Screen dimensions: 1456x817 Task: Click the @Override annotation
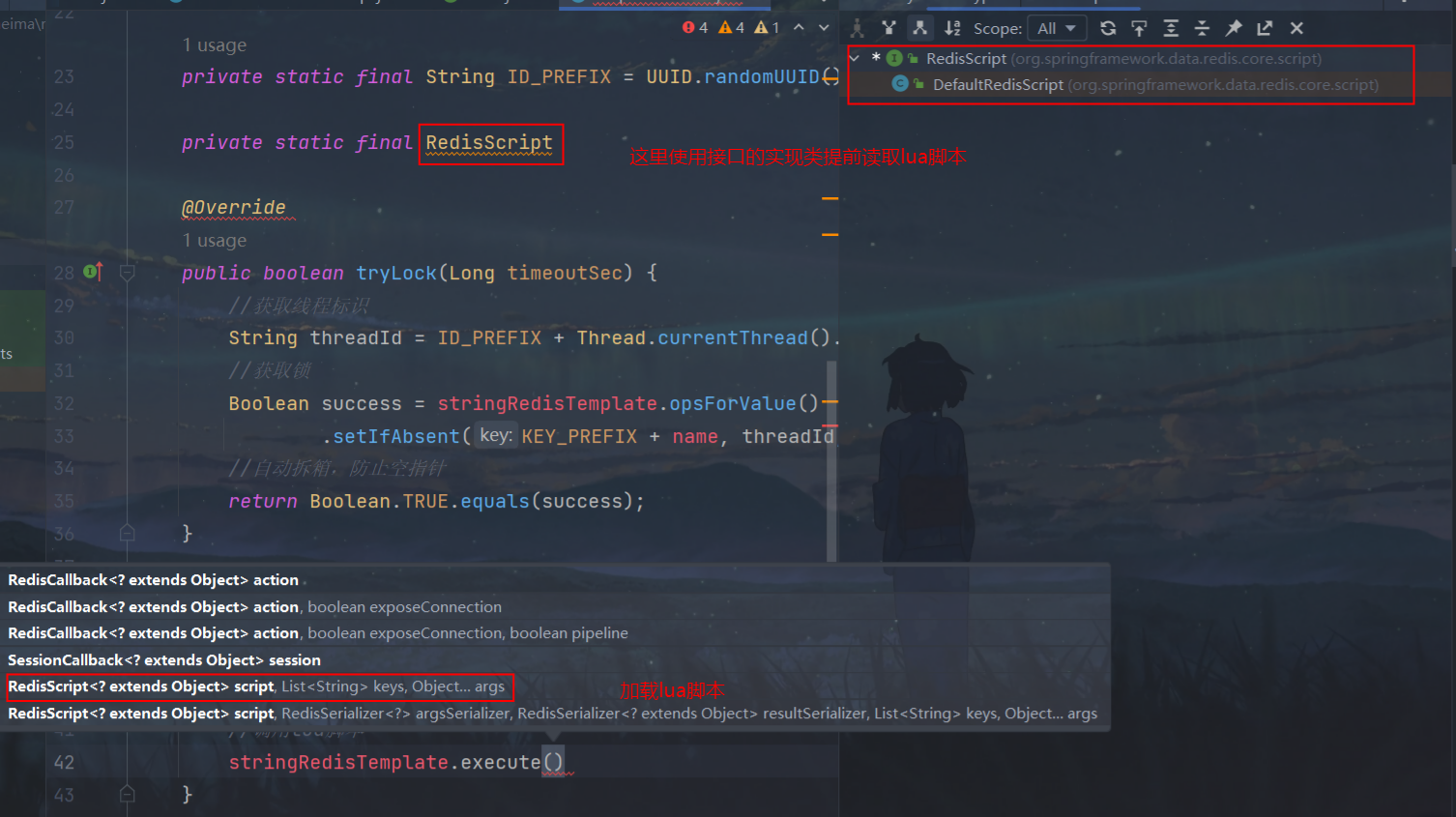click(234, 207)
